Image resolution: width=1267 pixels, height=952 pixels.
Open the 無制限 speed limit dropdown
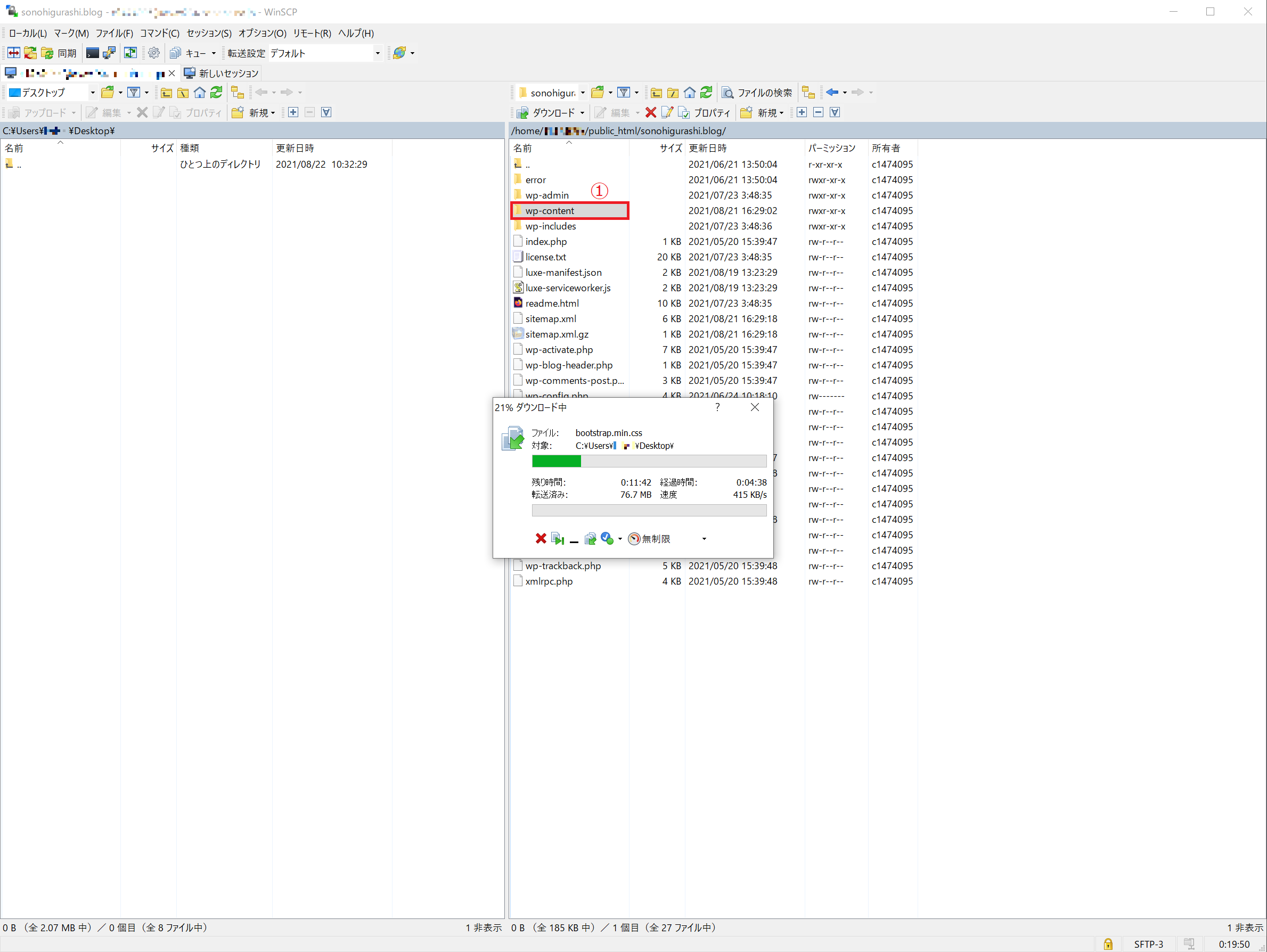click(704, 539)
